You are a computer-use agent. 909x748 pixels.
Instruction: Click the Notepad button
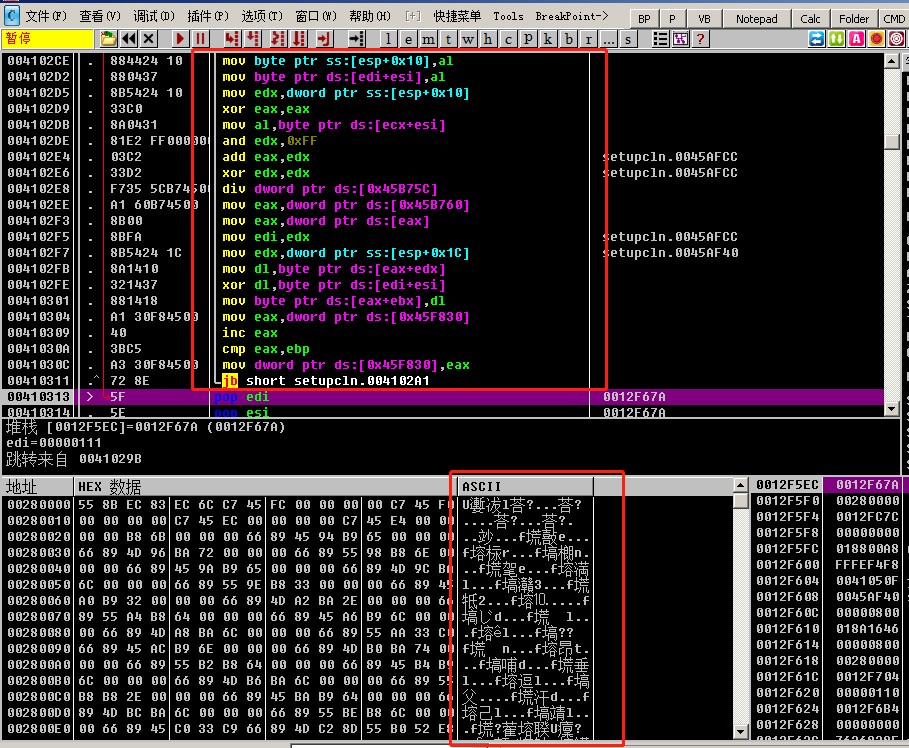click(756, 19)
